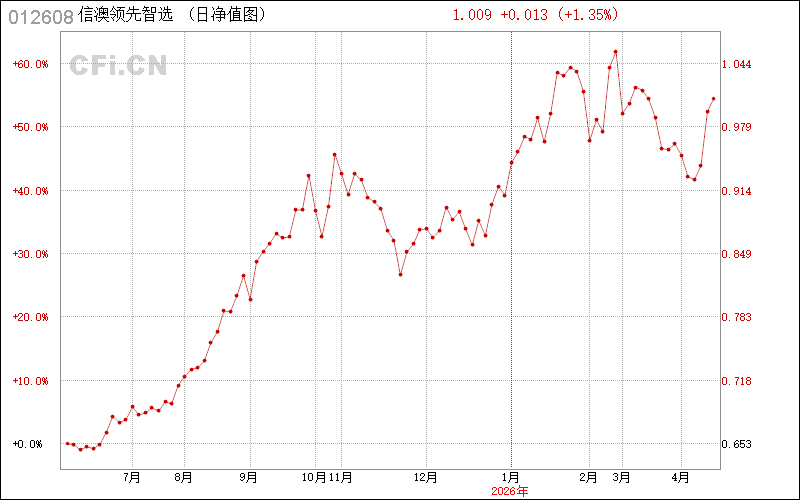Click the red 2026年 year label

coord(510,490)
